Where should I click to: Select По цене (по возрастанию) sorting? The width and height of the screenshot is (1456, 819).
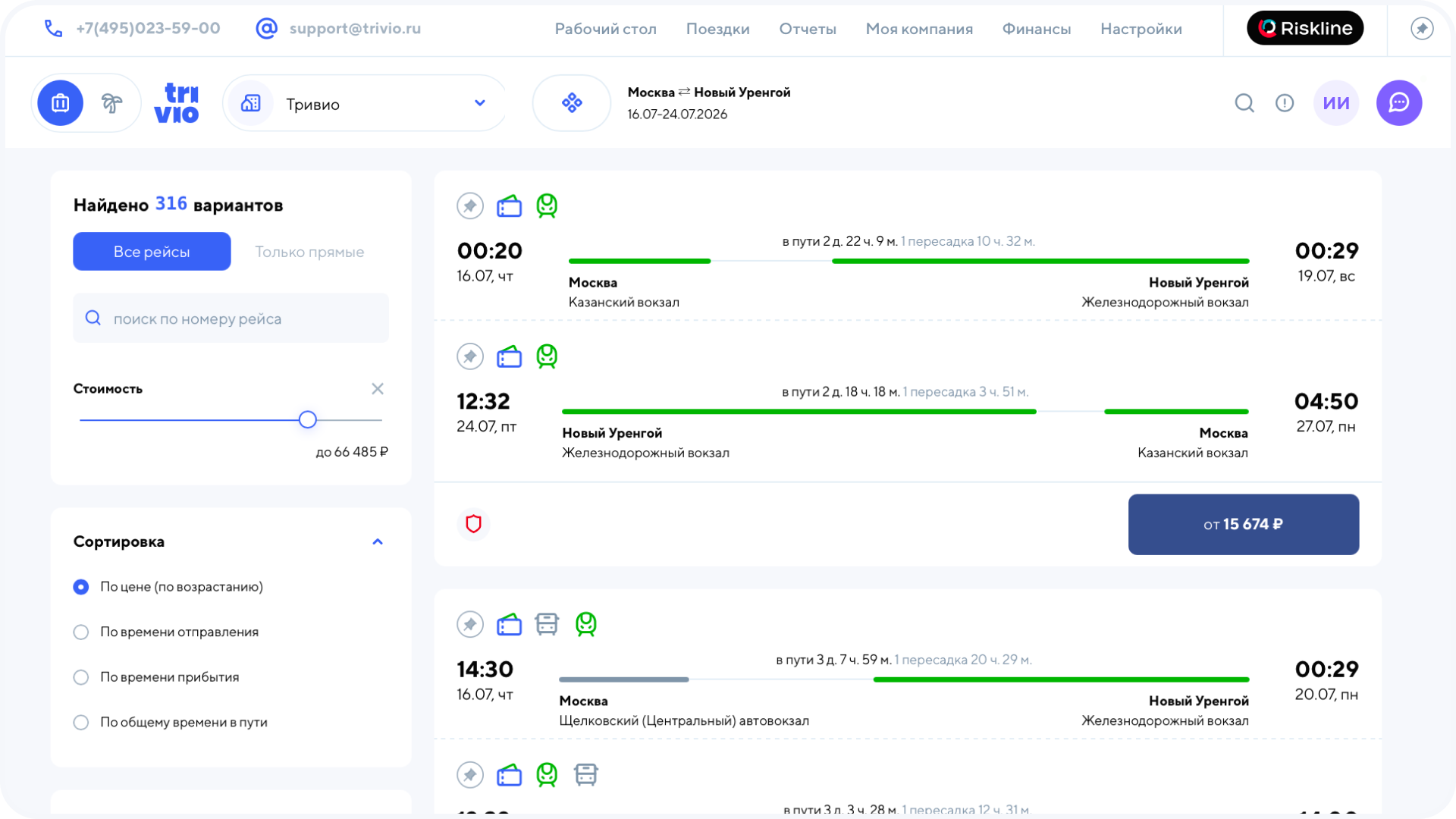pos(168,587)
